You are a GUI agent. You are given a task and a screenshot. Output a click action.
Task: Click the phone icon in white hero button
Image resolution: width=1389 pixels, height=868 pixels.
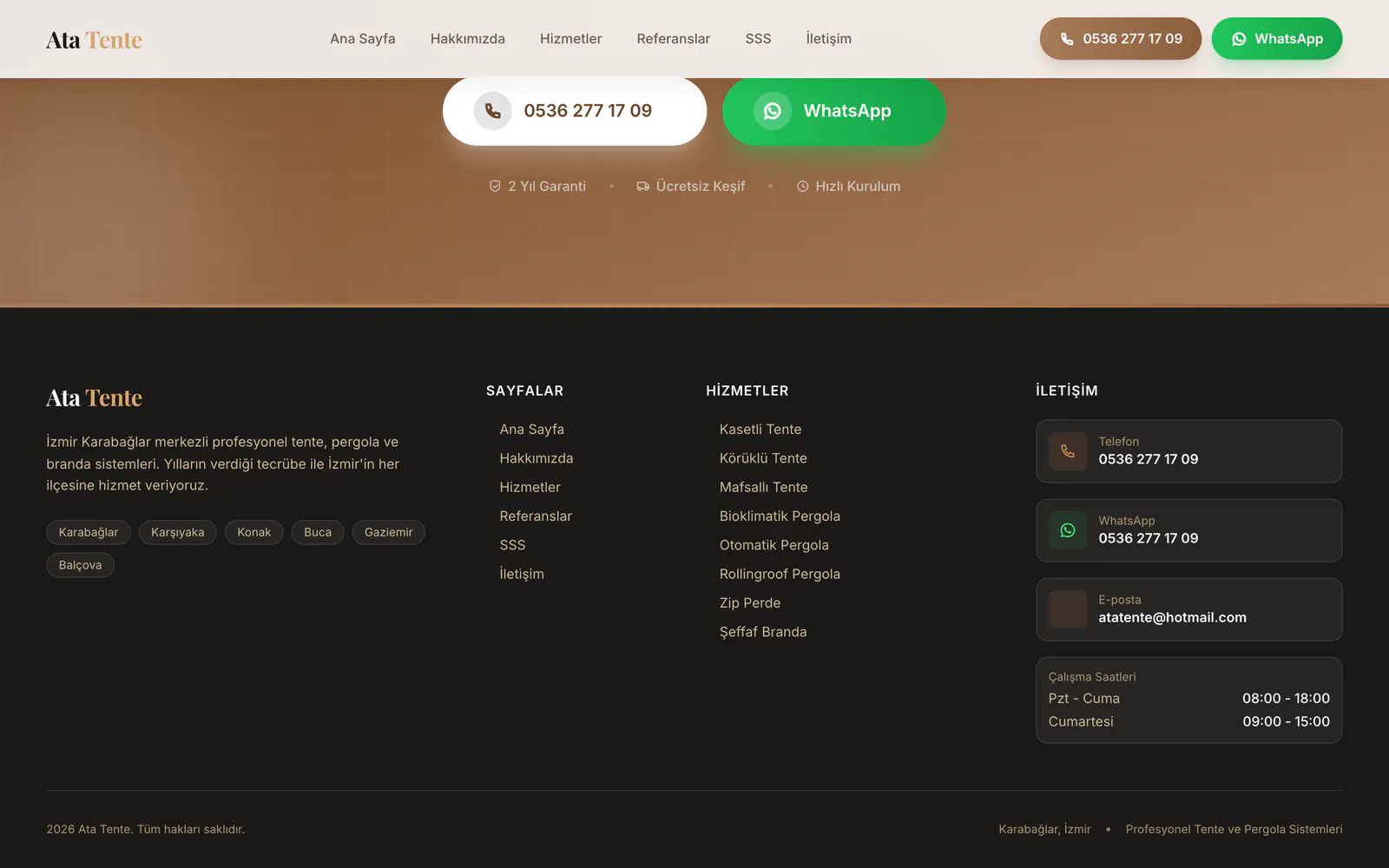pyautogui.click(x=492, y=111)
